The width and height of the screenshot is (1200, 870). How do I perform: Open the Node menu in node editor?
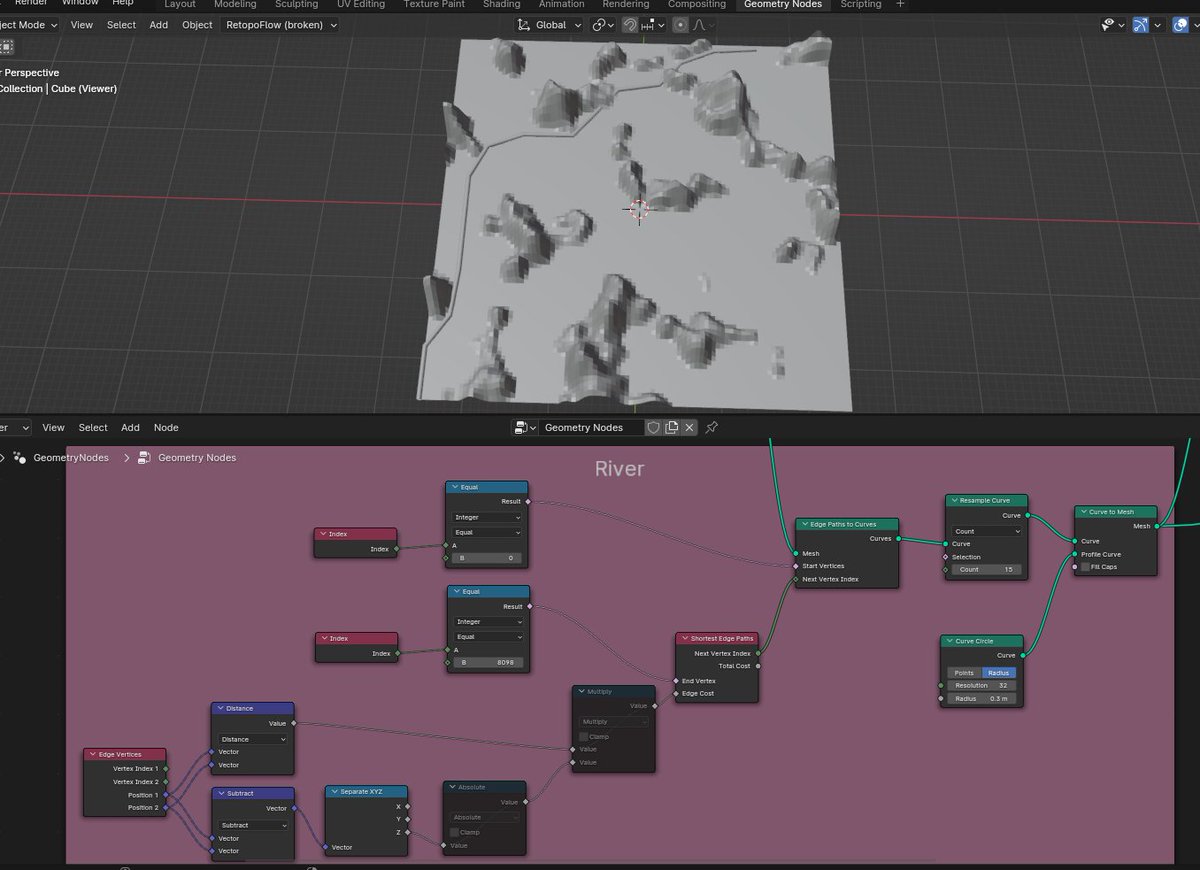coord(166,428)
